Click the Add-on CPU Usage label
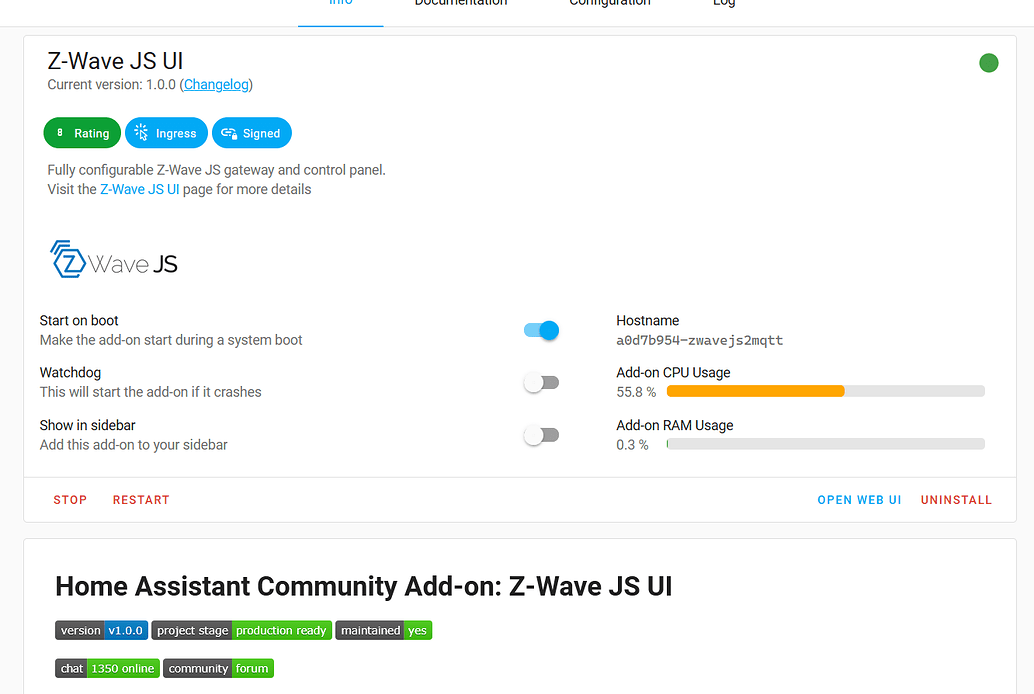 [x=673, y=373]
